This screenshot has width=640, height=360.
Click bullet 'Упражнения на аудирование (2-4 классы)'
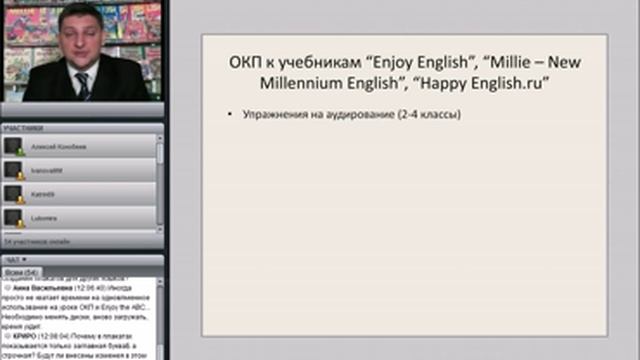tap(351, 114)
